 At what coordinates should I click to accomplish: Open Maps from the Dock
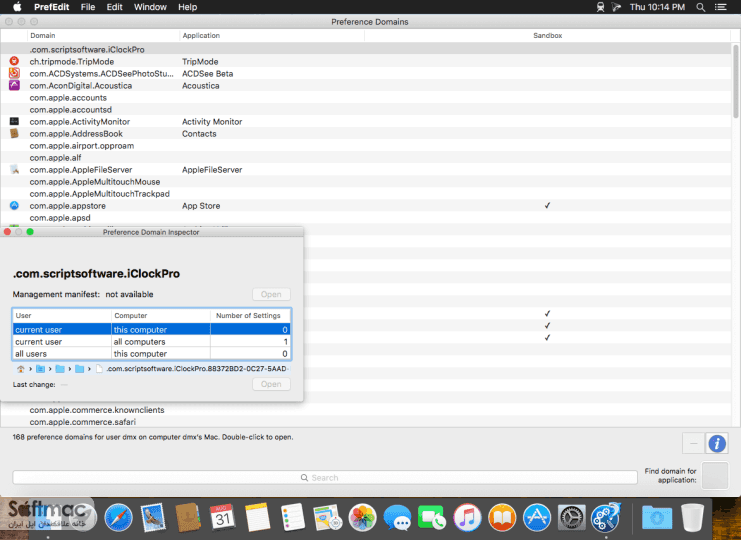tap(327, 518)
